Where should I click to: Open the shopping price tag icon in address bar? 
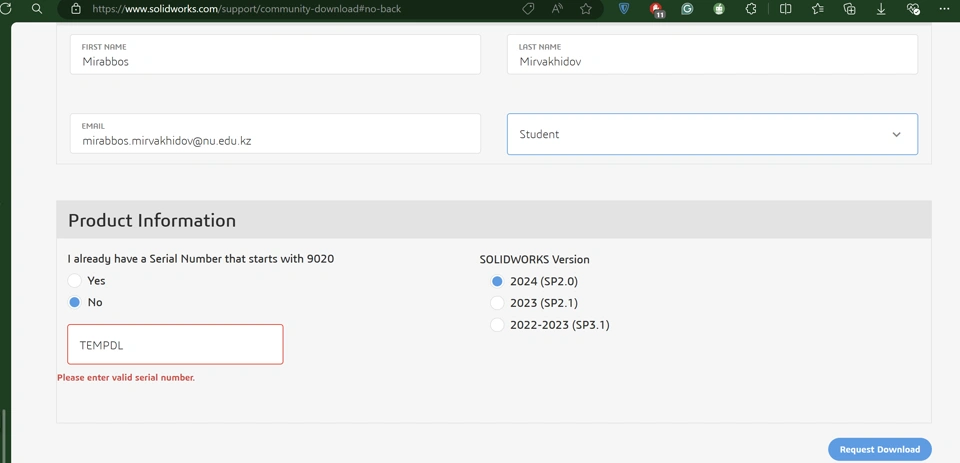point(528,9)
